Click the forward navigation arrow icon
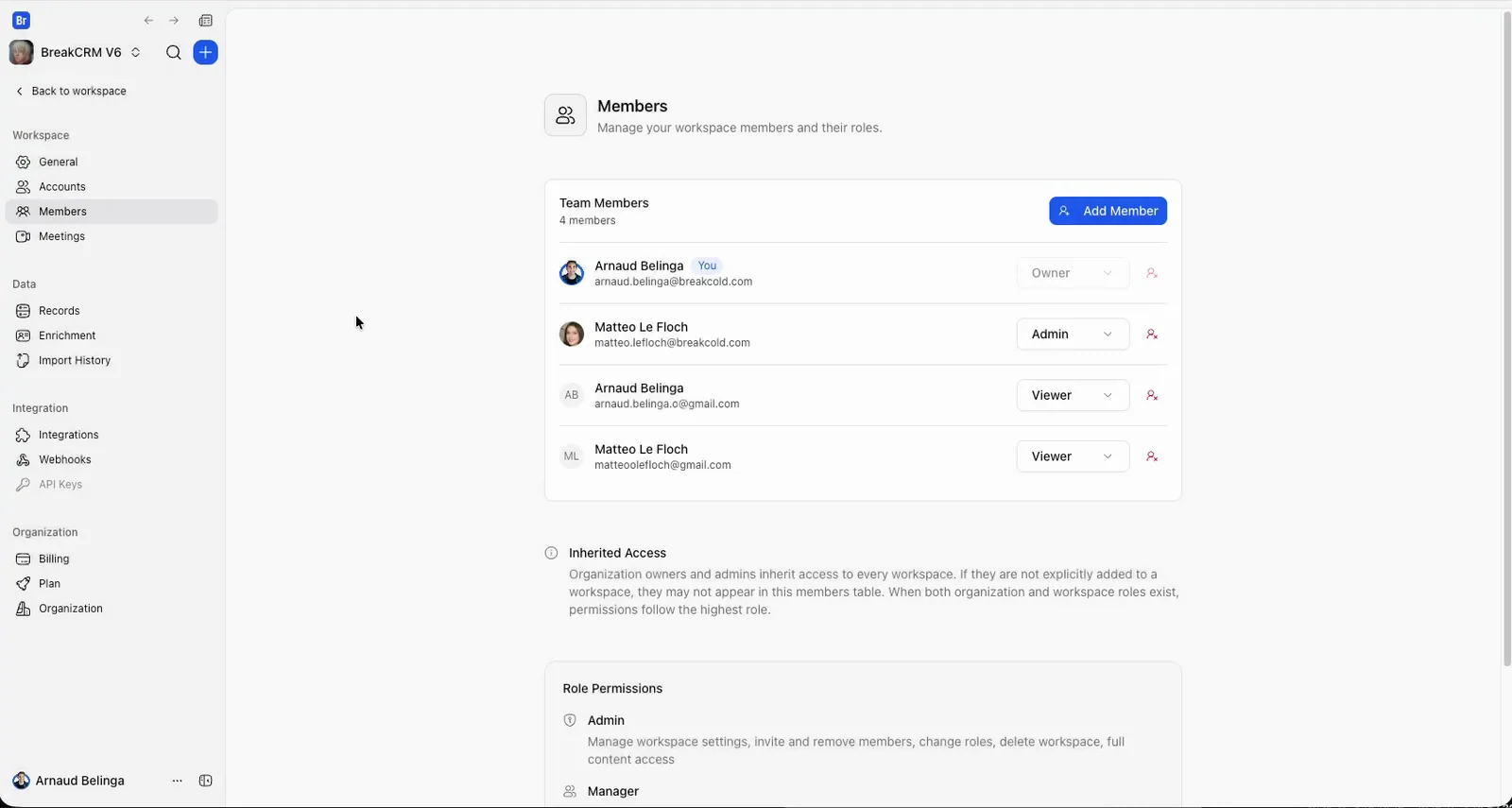This screenshot has height=808, width=1512. click(174, 21)
